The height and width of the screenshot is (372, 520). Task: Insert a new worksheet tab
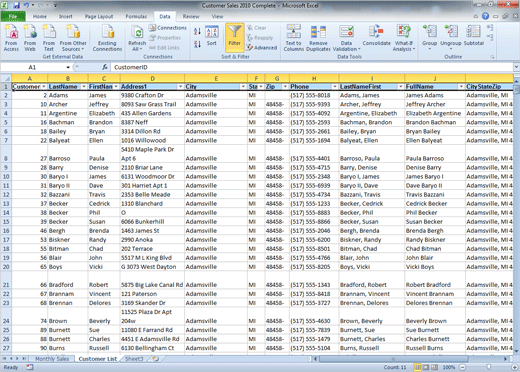click(155, 359)
